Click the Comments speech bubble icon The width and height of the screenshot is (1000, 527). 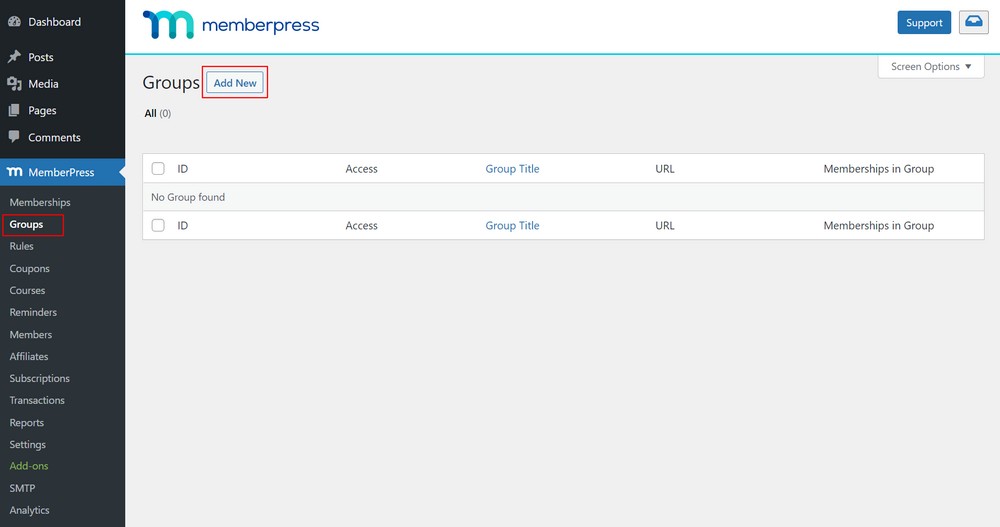coord(14,137)
